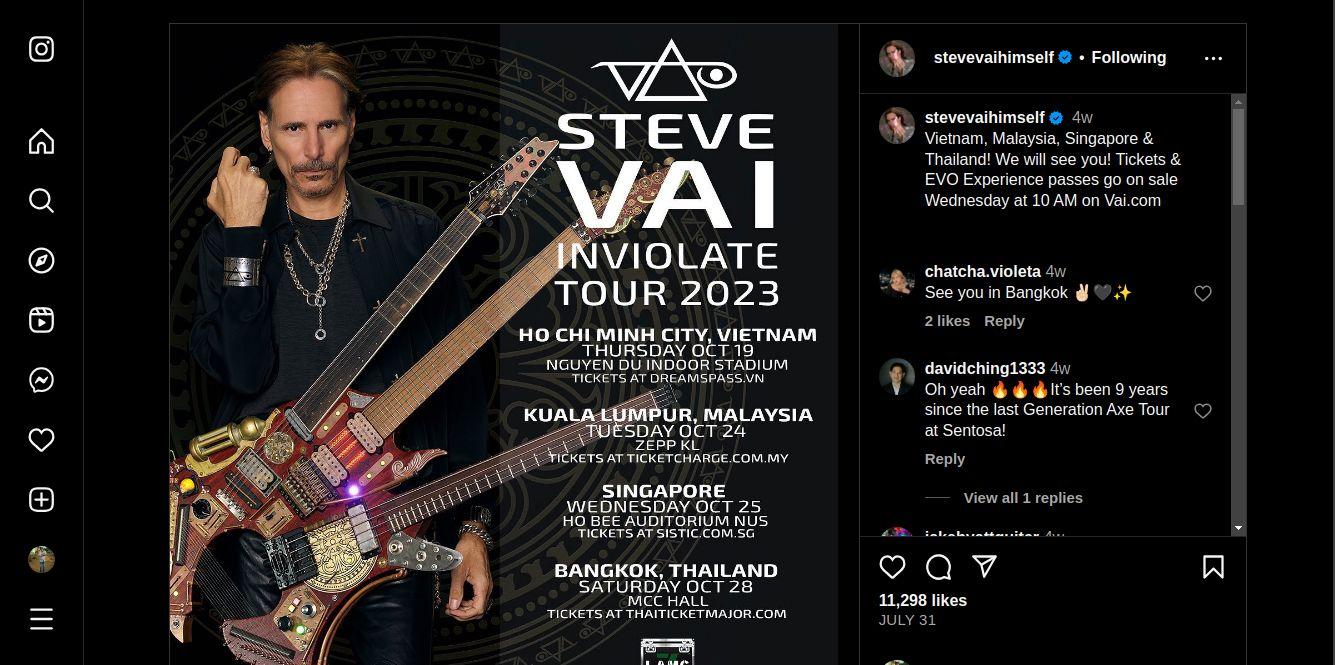Create a new post with plus icon
The image size is (1335, 665).
[x=41, y=500]
